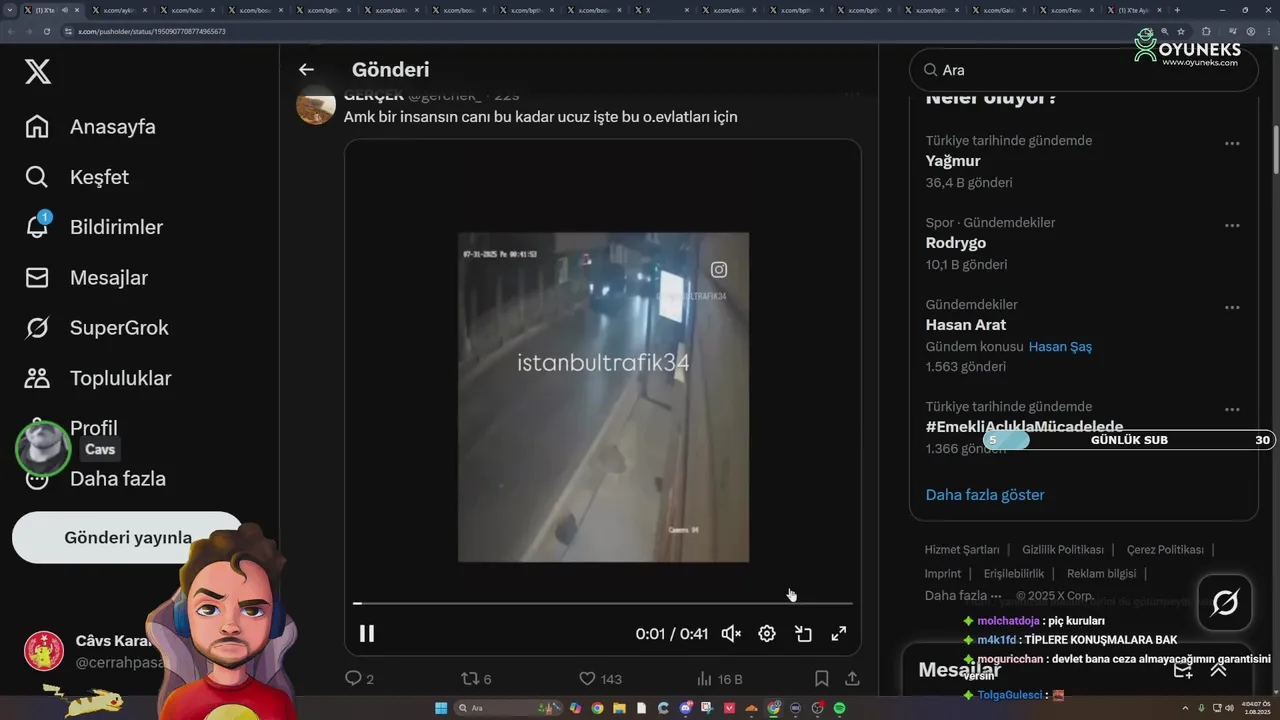Open more options for Hasan Arat trend

(1232, 308)
